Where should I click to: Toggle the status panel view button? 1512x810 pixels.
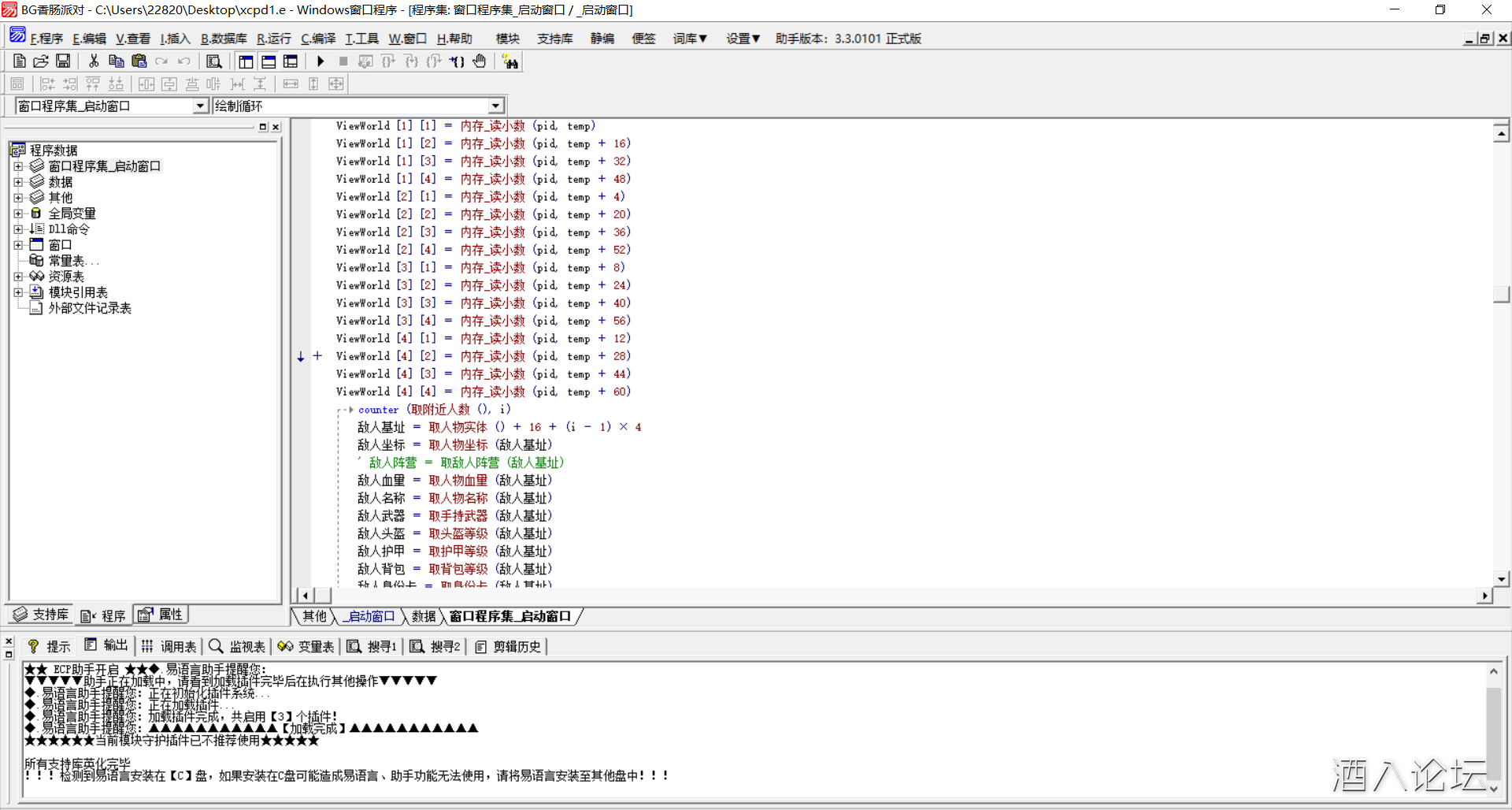click(269, 61)
